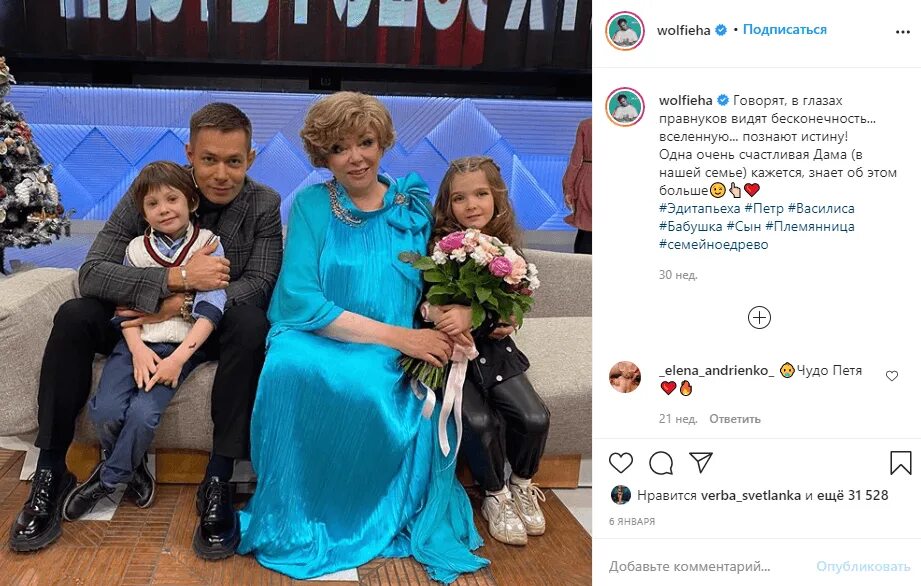
Task: Share the post with the paper plane icon
Action: coord(701,463)
